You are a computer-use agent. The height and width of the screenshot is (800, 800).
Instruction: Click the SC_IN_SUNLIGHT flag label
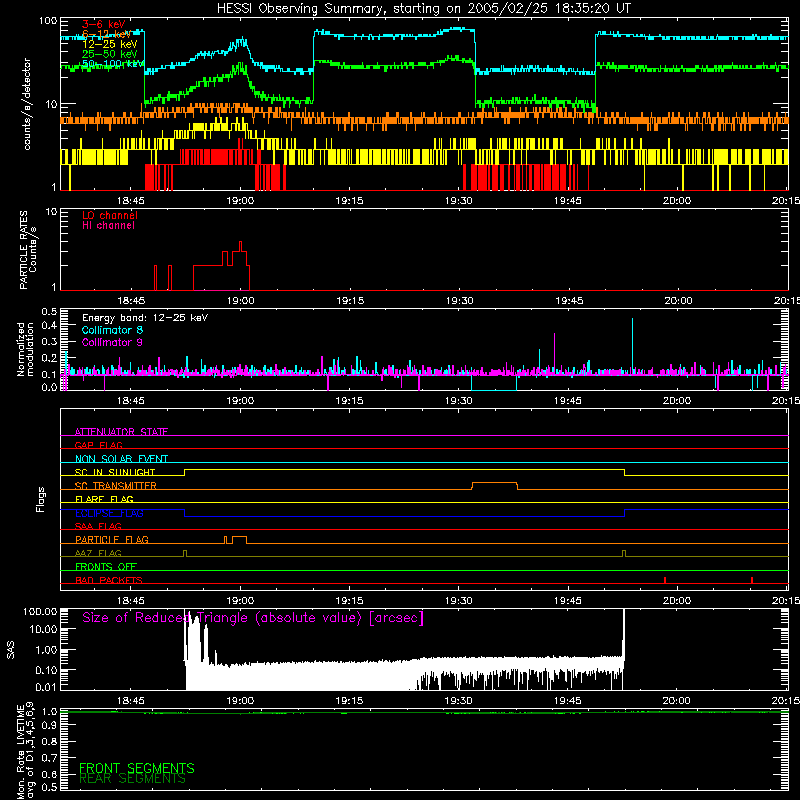click(x=115, y=472)
